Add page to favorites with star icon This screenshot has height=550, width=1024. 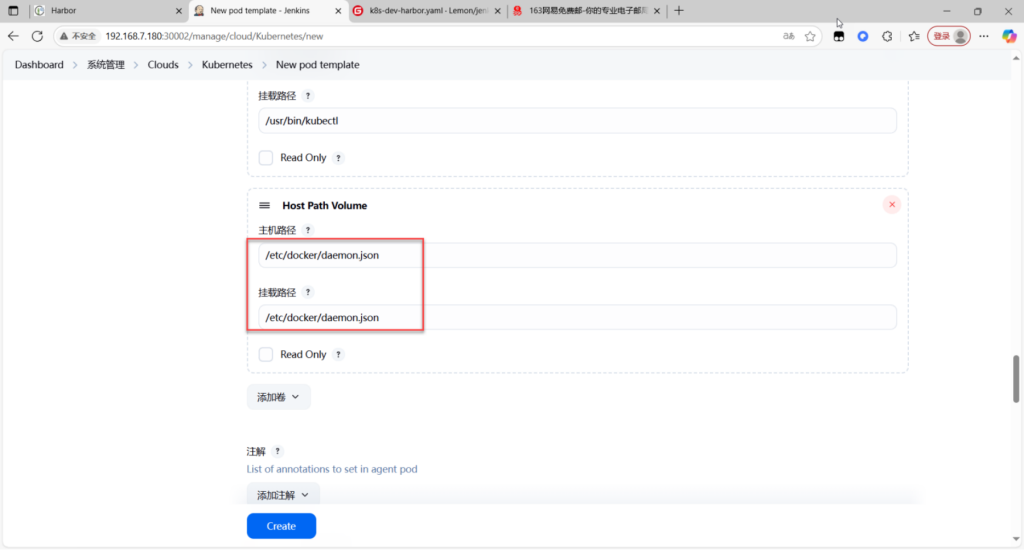[810, 36]
